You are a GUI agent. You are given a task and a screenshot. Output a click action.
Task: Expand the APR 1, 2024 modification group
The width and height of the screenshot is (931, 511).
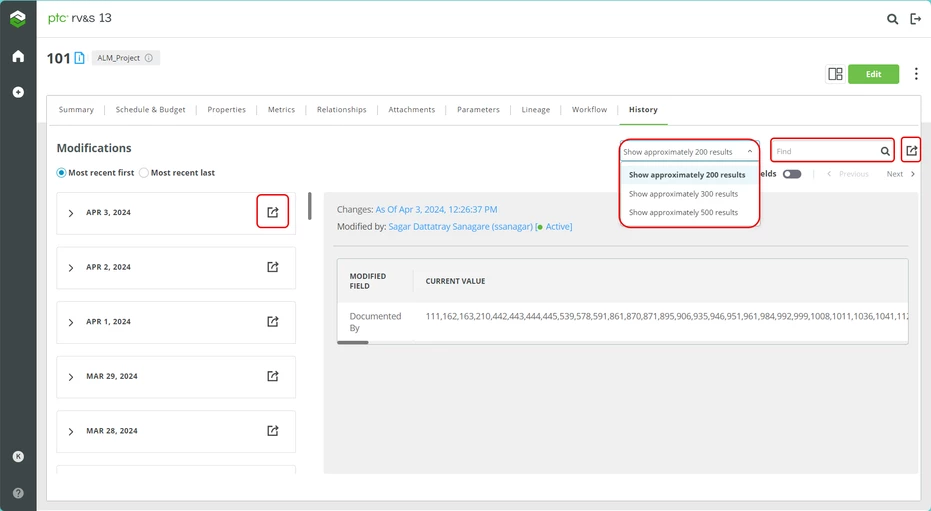(71, 322)
